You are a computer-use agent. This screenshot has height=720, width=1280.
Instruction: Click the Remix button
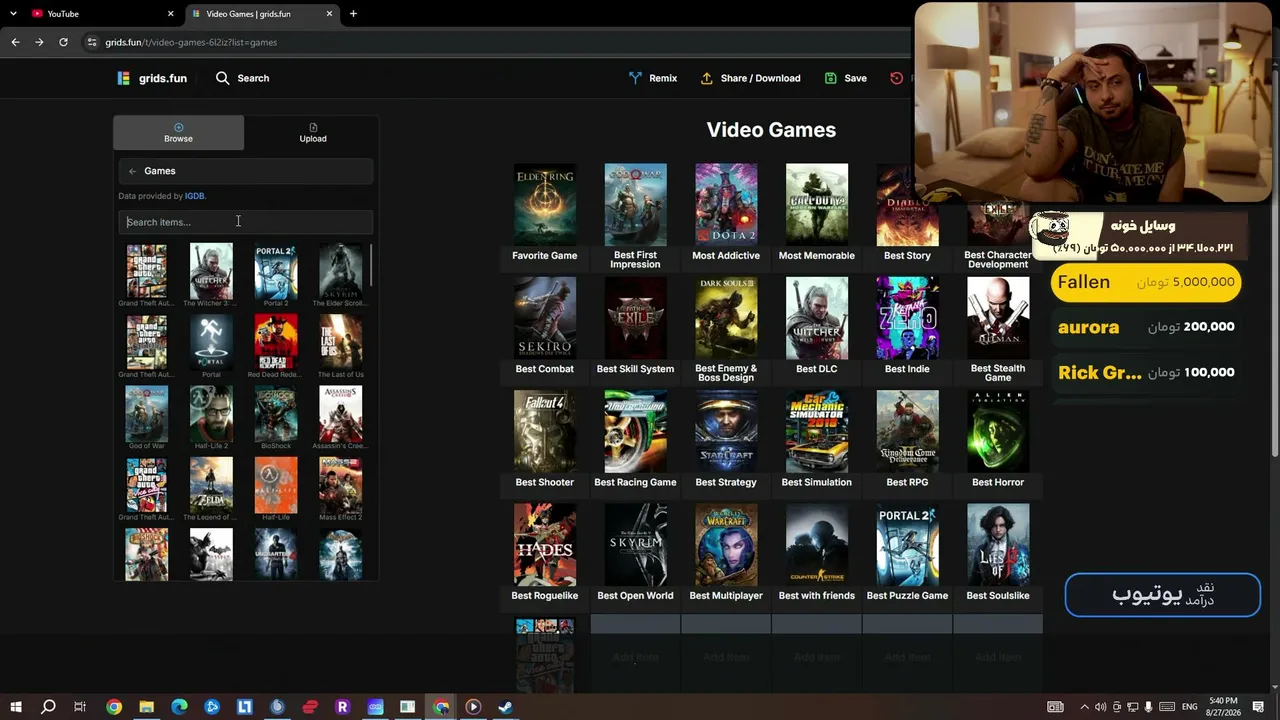coord(653,78)
